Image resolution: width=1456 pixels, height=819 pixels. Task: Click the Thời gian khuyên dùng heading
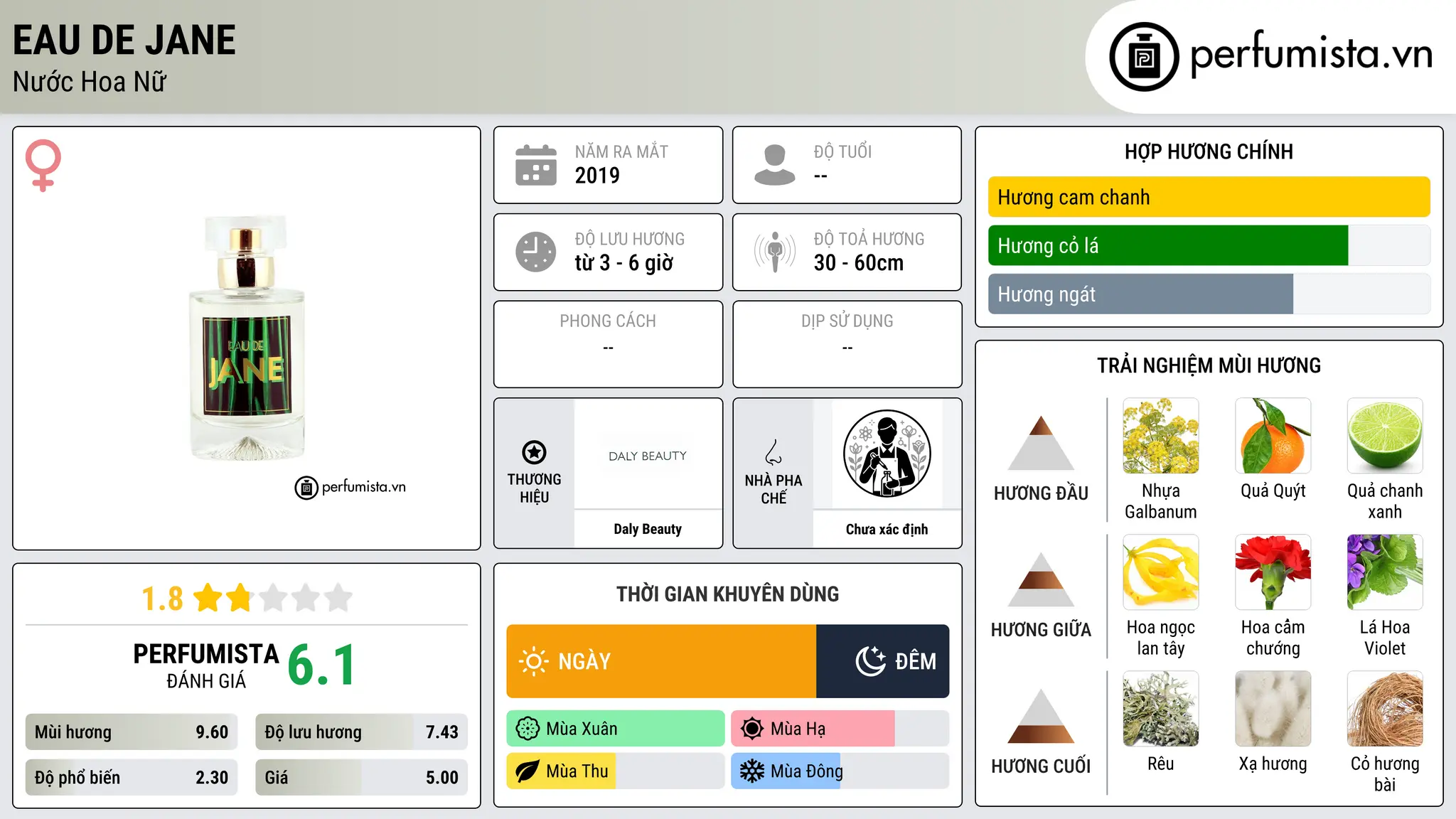click(728, 594)
